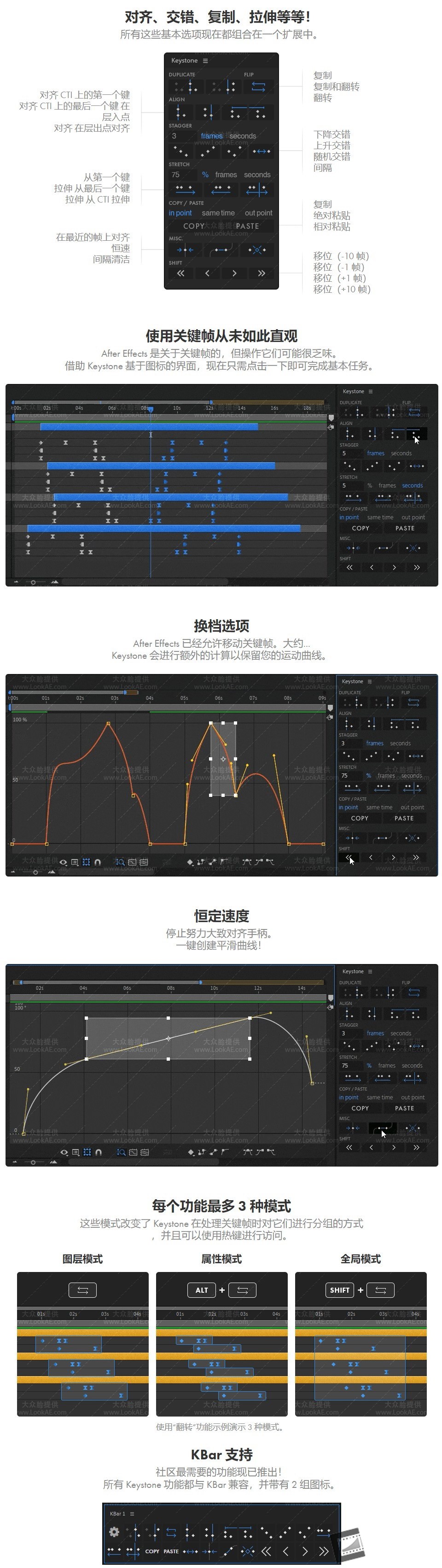Click highlighted align out-point icon beside layer timeline
The width and height of the screenshot is (442, 1568).
[x=416, y=433]
